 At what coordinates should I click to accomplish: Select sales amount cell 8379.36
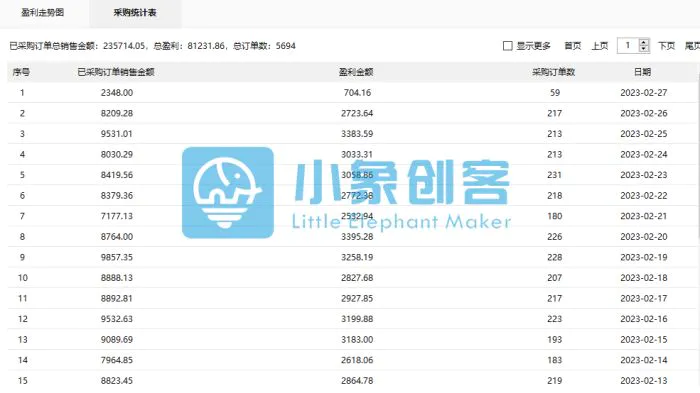pyautogui.click(x=117, y=195)
